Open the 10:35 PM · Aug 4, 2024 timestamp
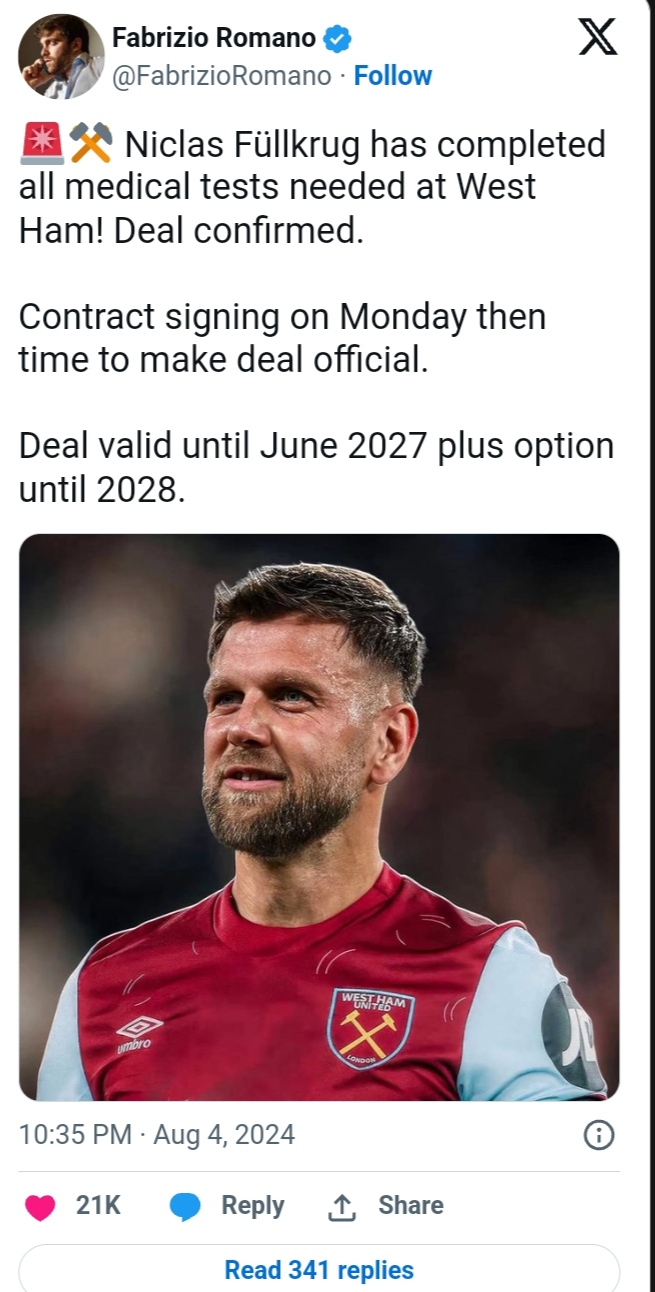Image resolution: width=655 pixels, height=1292 pixels. coord(157,1134)
